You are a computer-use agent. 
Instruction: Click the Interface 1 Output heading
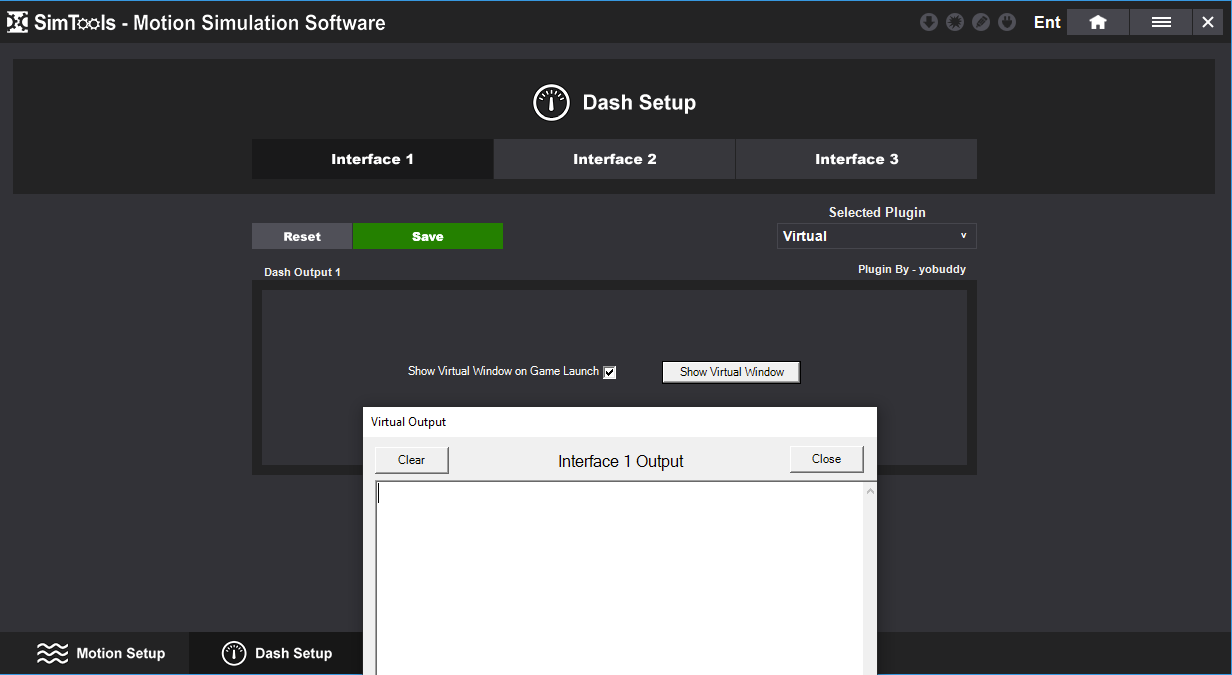621,461
